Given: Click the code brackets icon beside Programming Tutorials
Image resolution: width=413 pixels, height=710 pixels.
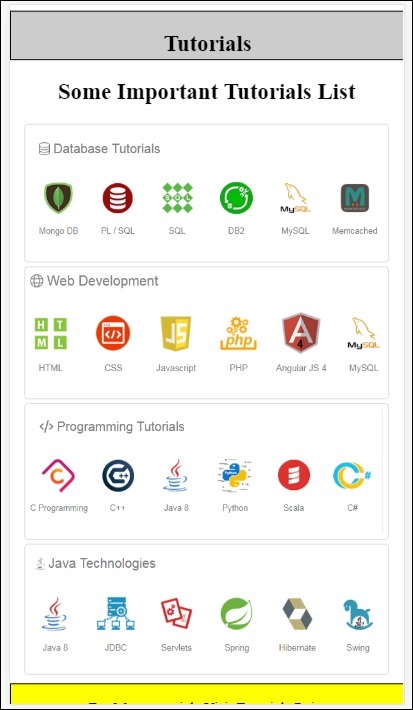Looking at the screenshot, I should [47, 427].
